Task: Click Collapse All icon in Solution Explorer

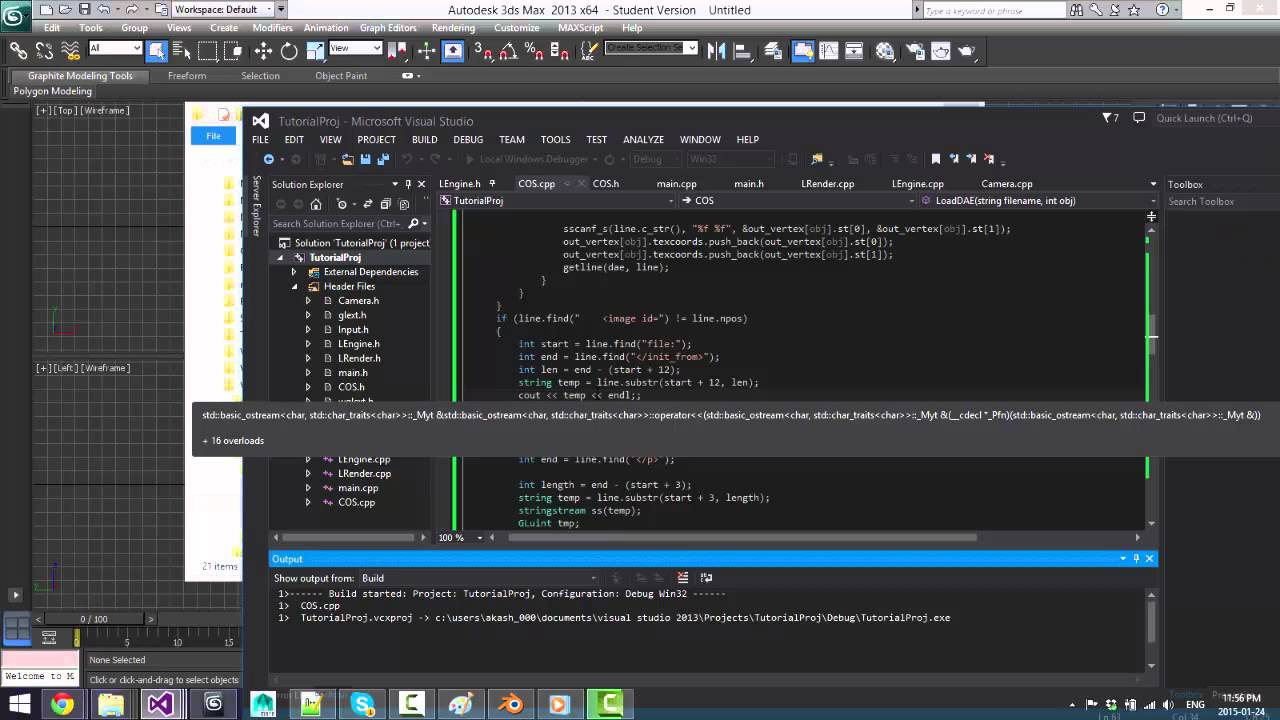Action: coord(385,204)
